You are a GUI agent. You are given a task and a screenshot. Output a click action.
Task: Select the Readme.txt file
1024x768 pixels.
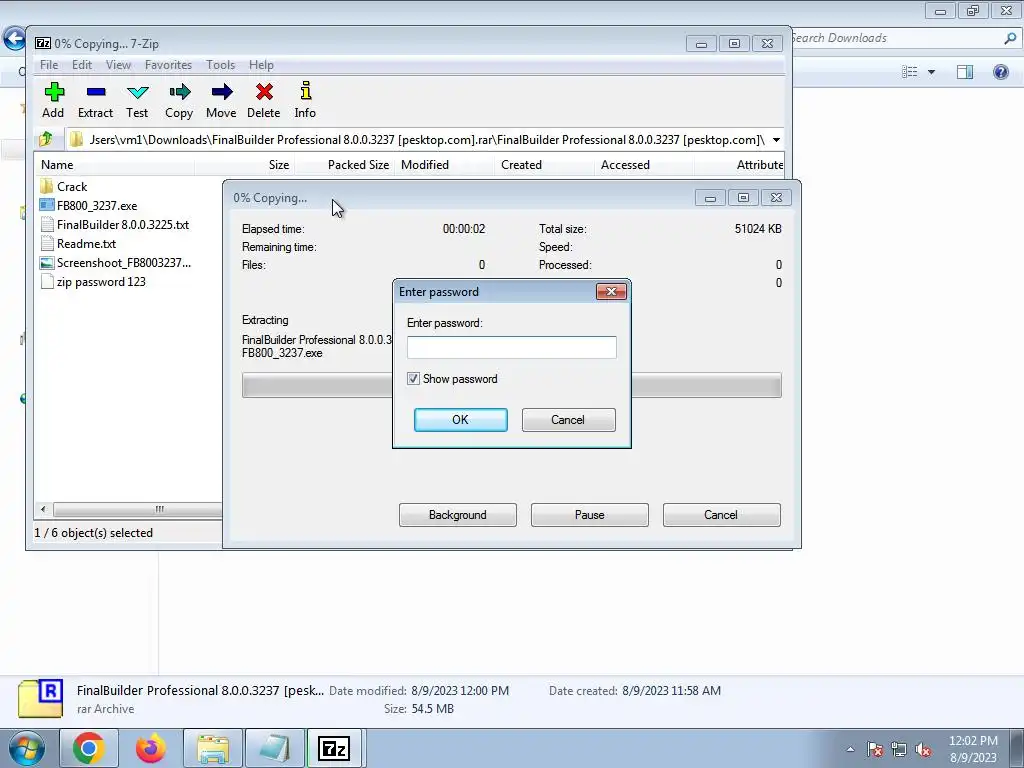(78, 244)
